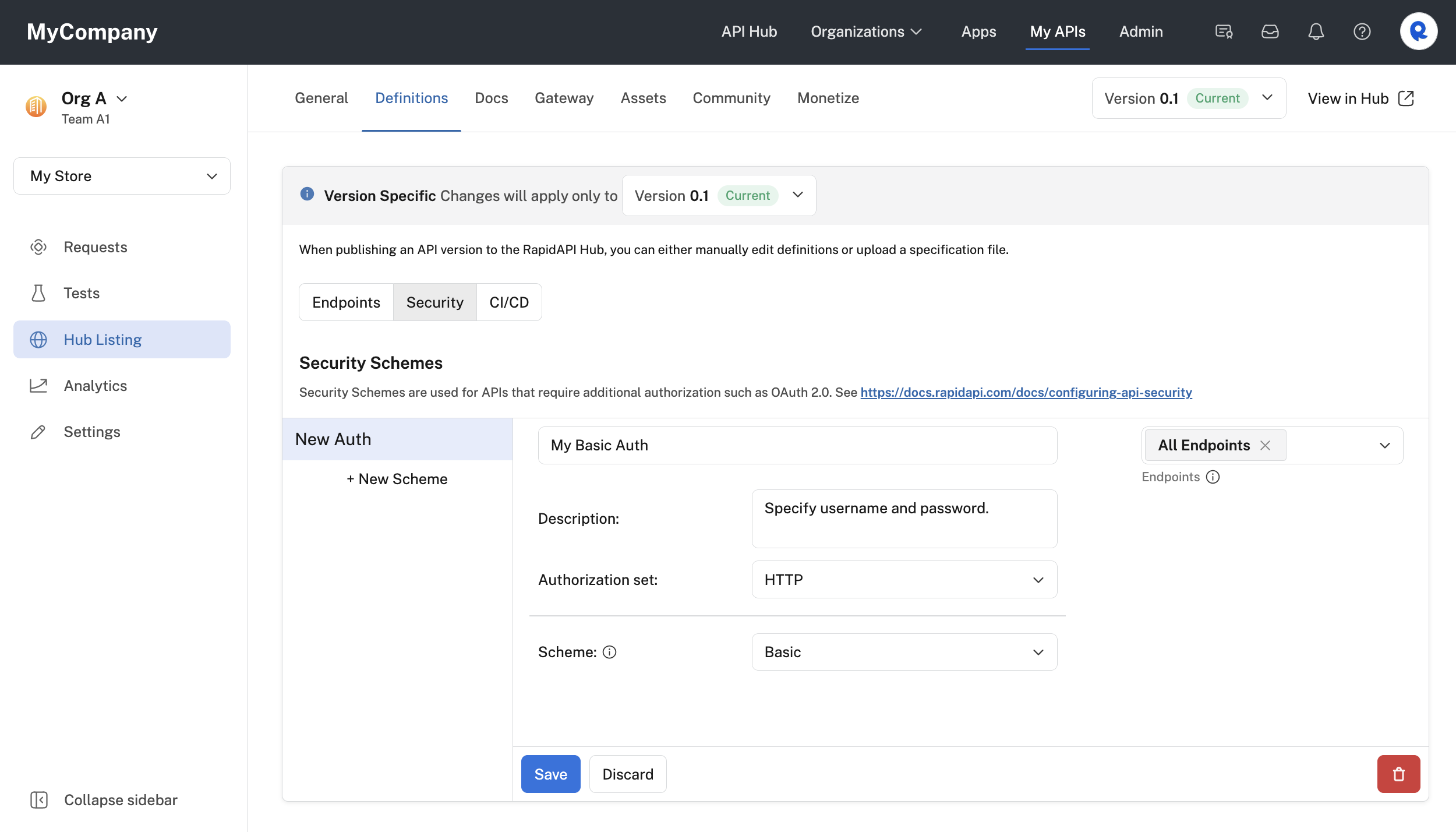Click the Discard button
This screenshot has width=1456, height=832.
(628, 774)
